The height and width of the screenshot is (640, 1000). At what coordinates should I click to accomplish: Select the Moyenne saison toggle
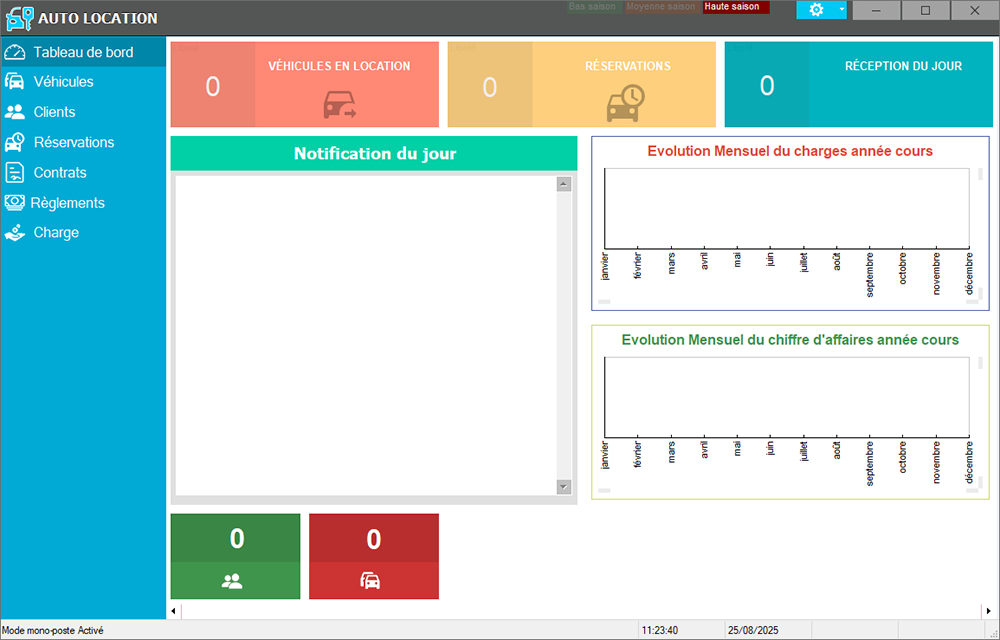pos(661,7)
